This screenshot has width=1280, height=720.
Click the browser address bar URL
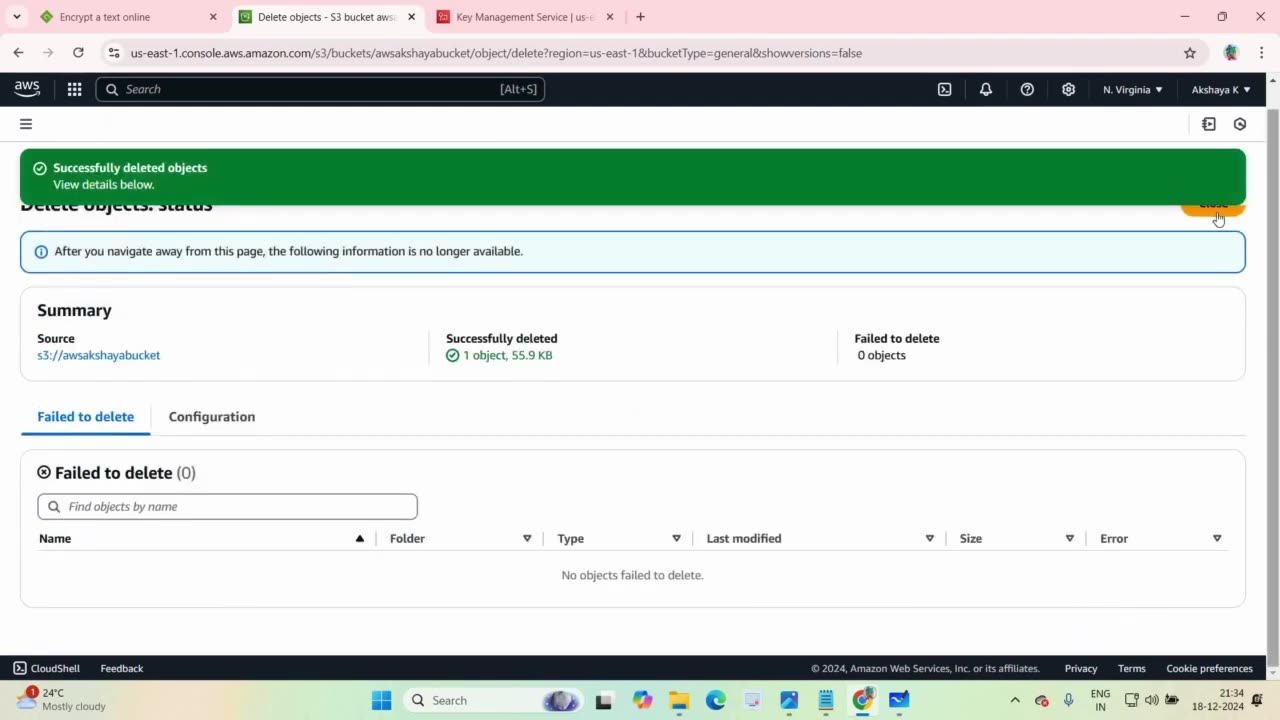[x=496, y=53]
